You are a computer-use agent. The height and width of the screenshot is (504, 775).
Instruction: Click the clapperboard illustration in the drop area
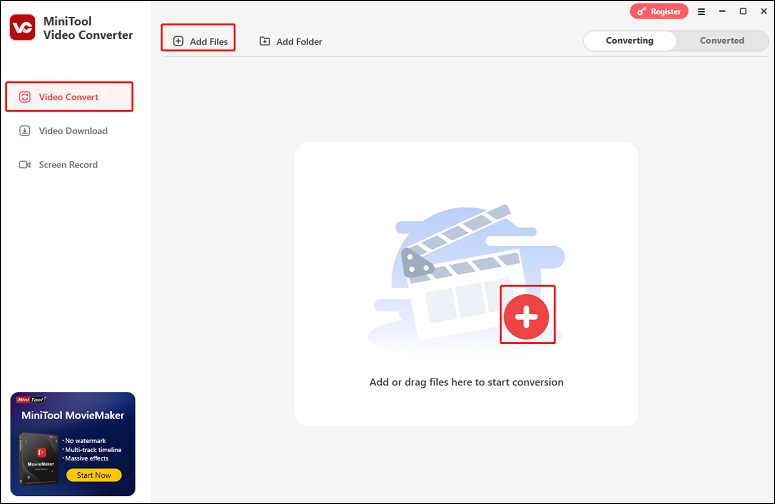coord(466,278)
